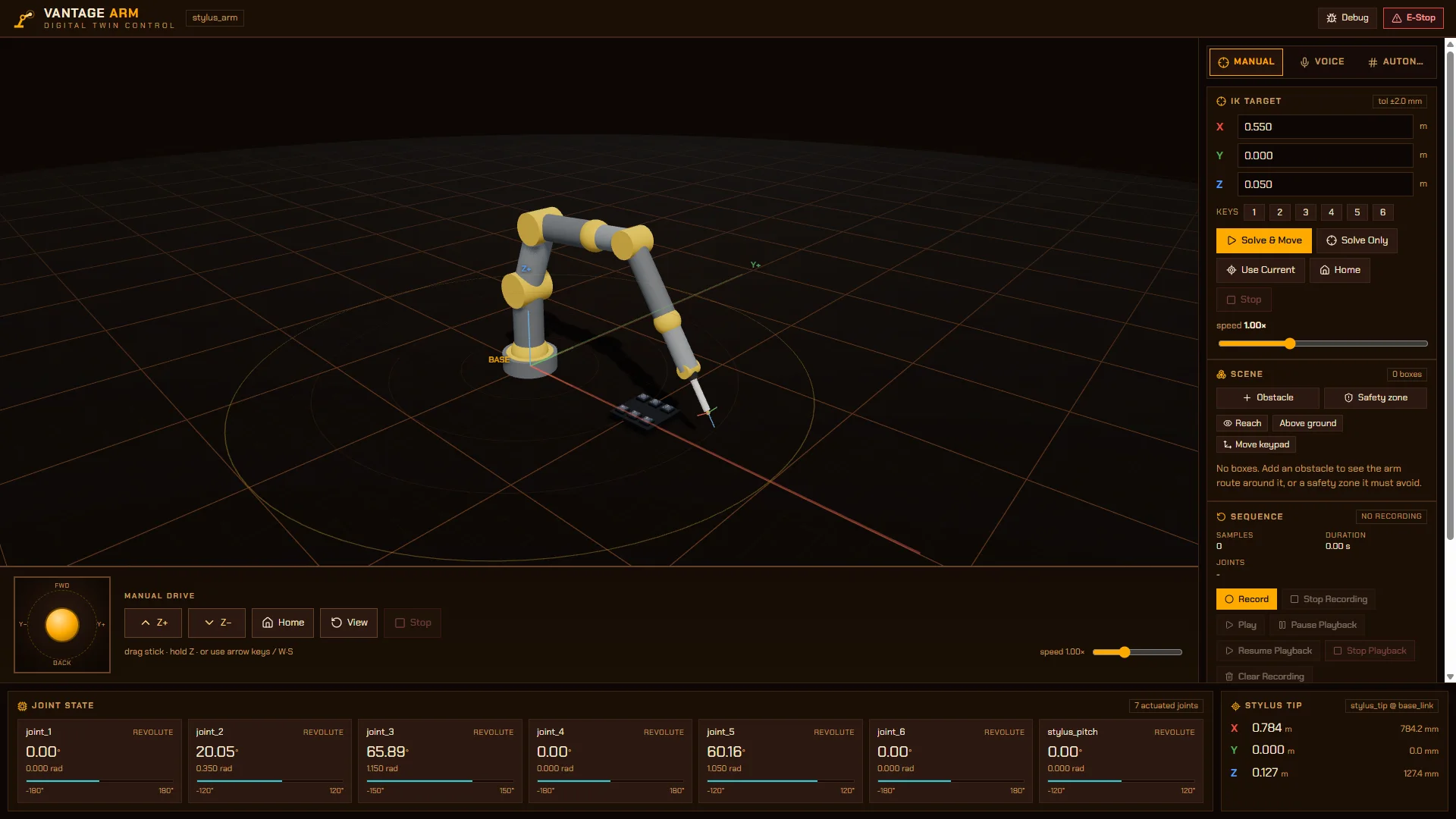Reset the camera with View button

tap(349, 623)
